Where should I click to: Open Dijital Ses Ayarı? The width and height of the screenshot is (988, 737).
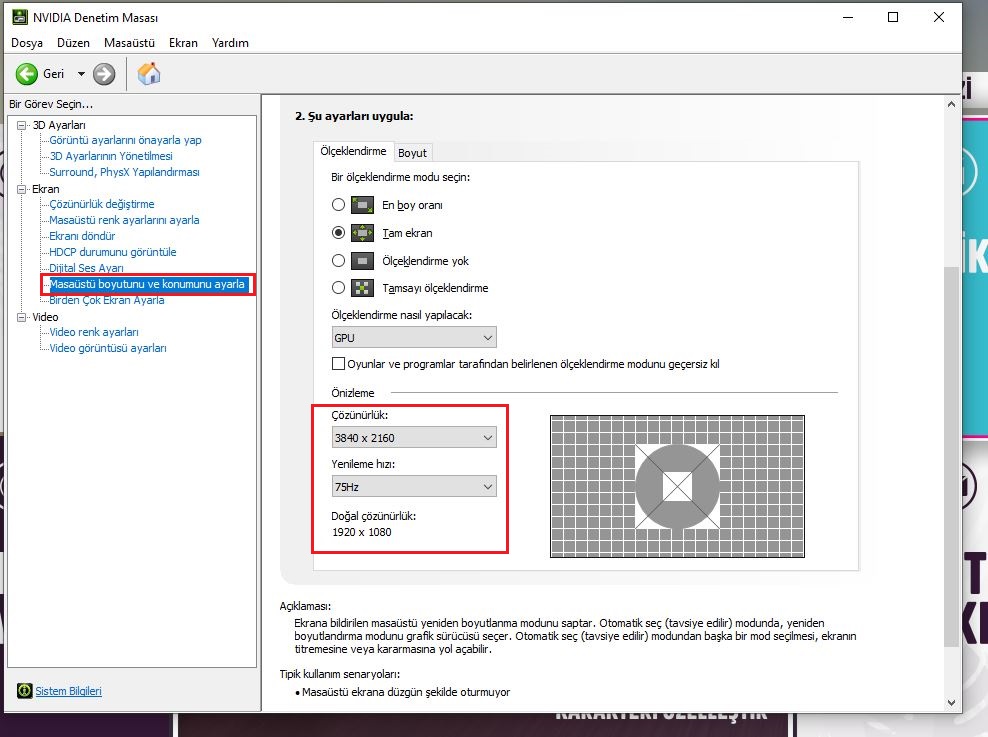point(86,268)
